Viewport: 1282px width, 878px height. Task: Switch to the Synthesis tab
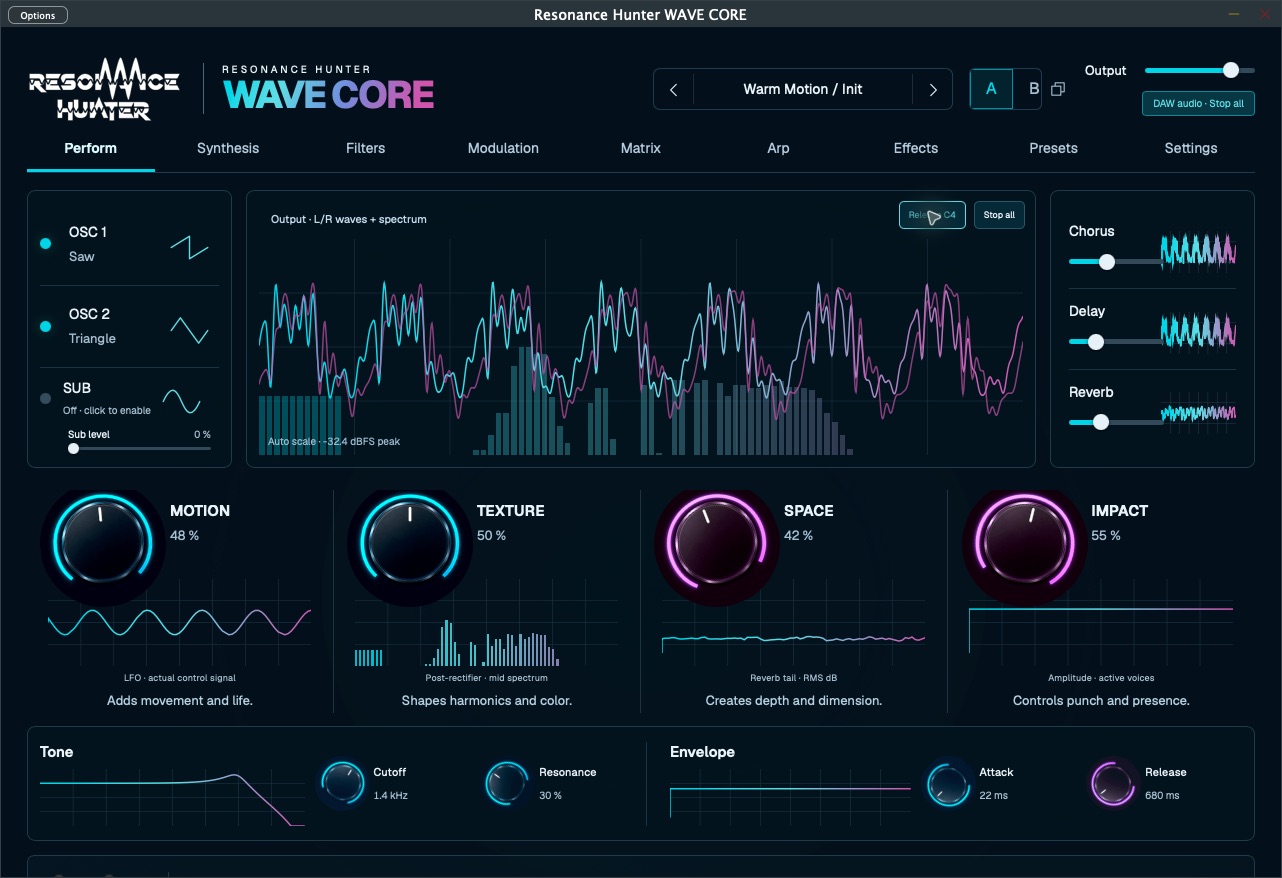coord(228,148)
